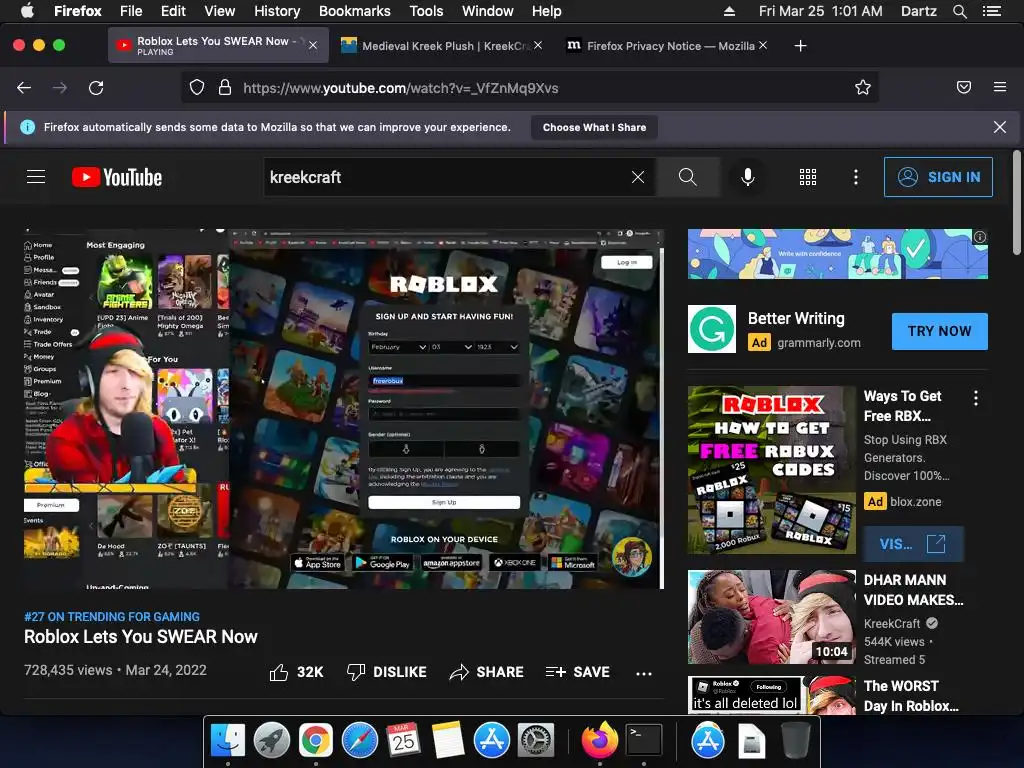Open the Firefox File menu
Viewport: 1024px width, 768px height.
(131, 11)
